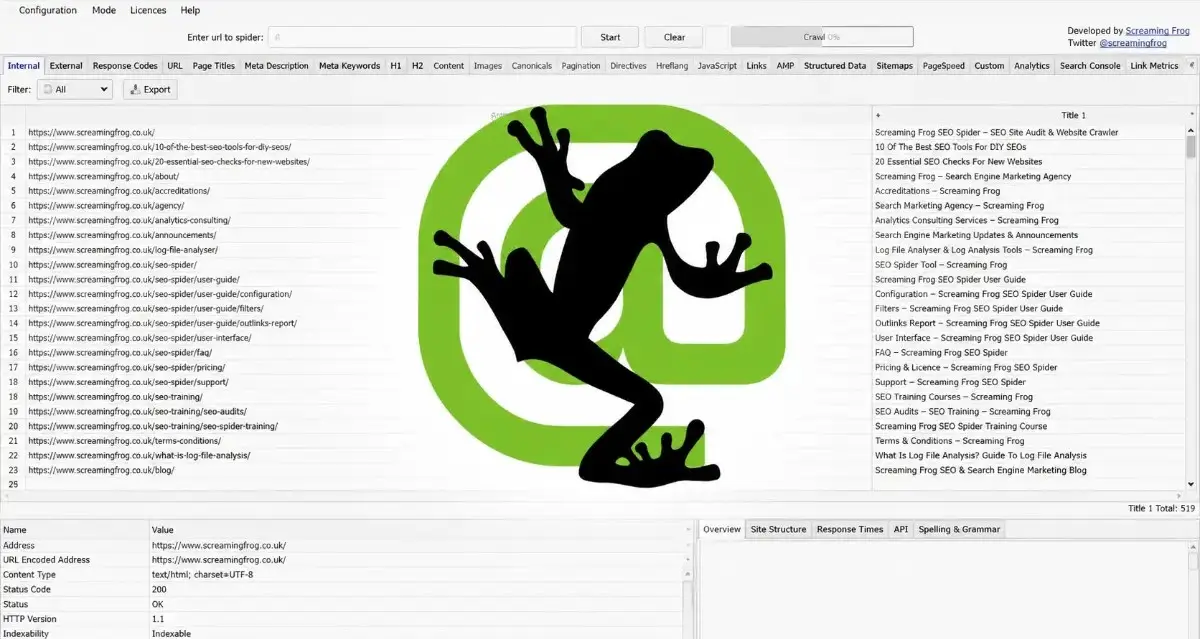This screenshot has width=1200, height=639.
Task: Select the JavaScript tab
Action: pyautogui.click(x=718, y=66)
